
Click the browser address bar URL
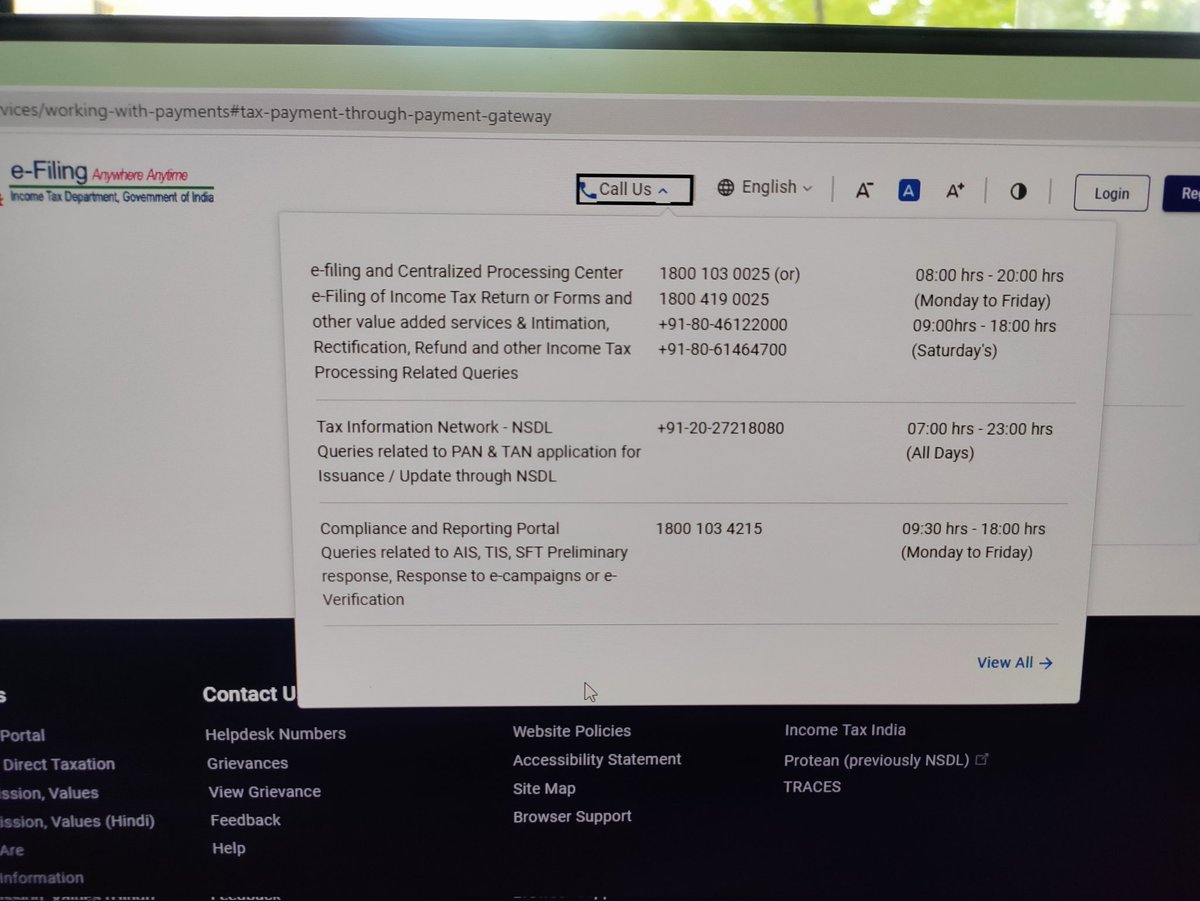[x=276, y=115]
